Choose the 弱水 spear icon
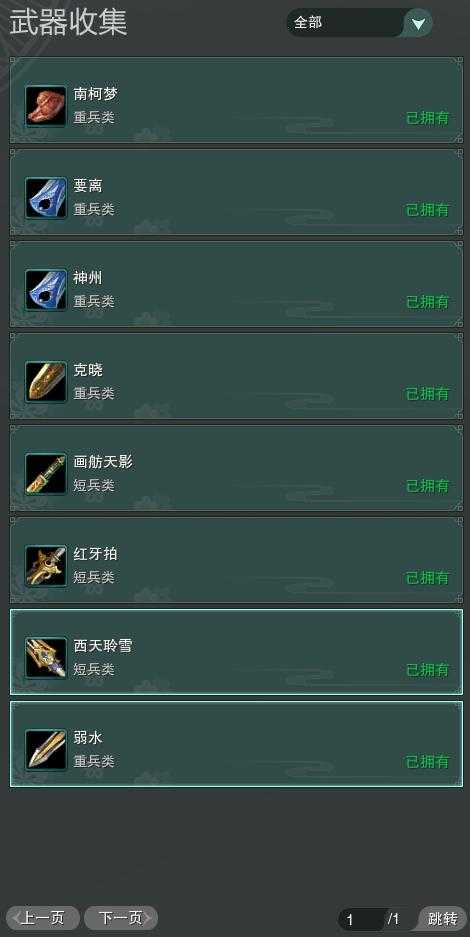The image size is (470, 937). [x=46, y=751]
